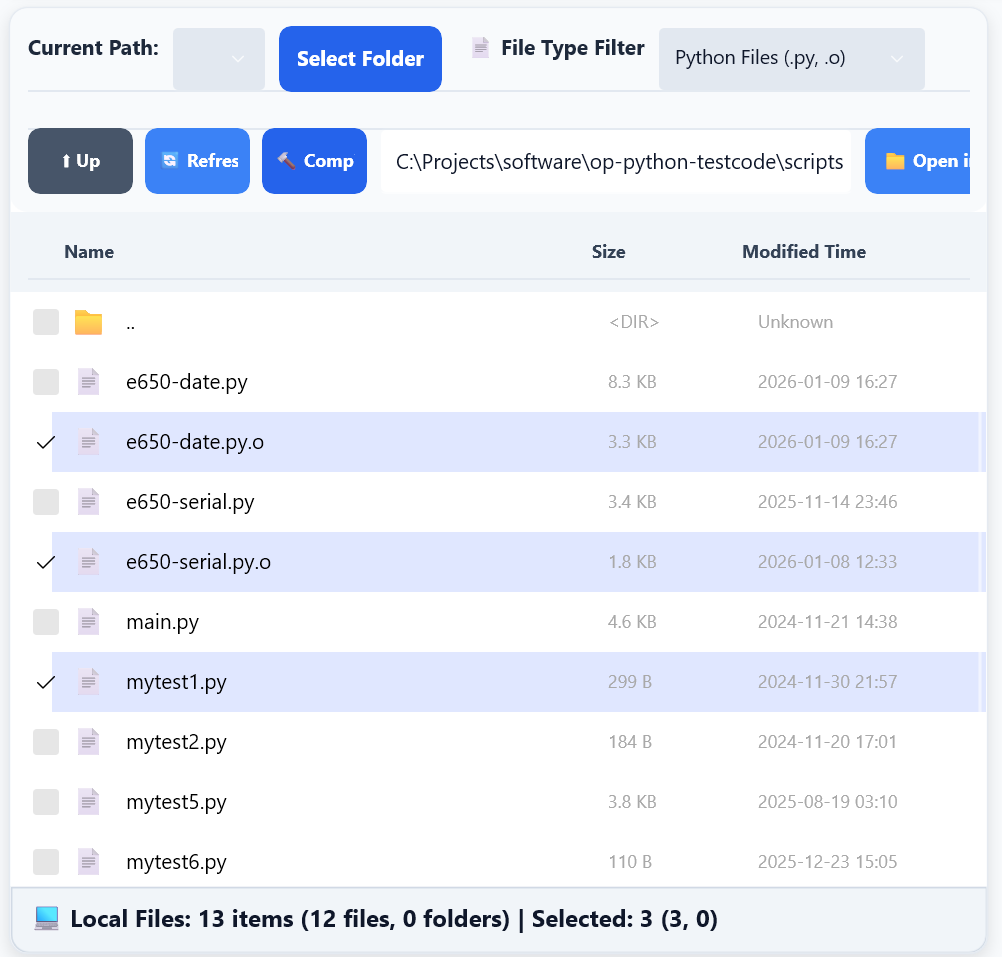
Task: Uncheck the selected mytest1.py checkbox
Action: (45, 681)
